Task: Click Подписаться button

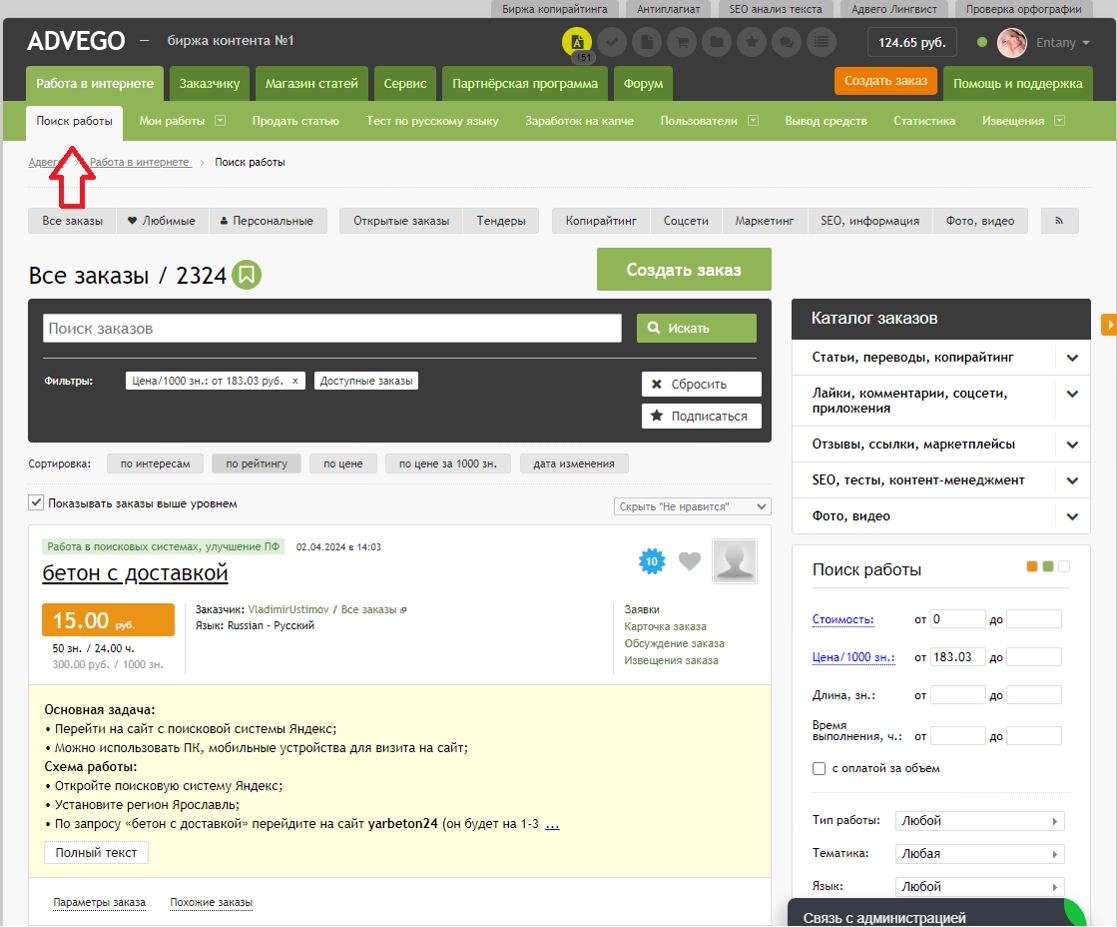Action: pos(702,416)
